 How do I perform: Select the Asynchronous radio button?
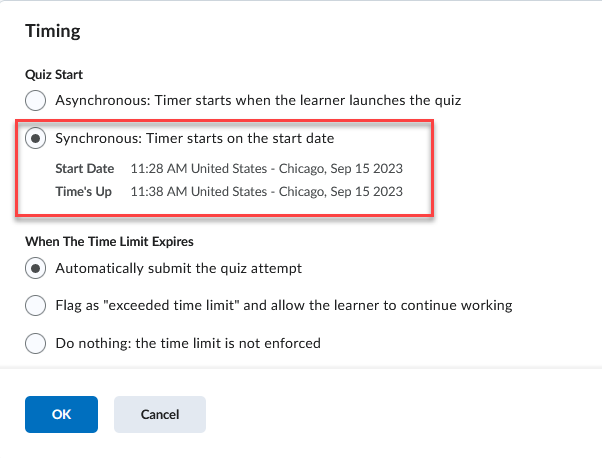click(x=36, y=100)
